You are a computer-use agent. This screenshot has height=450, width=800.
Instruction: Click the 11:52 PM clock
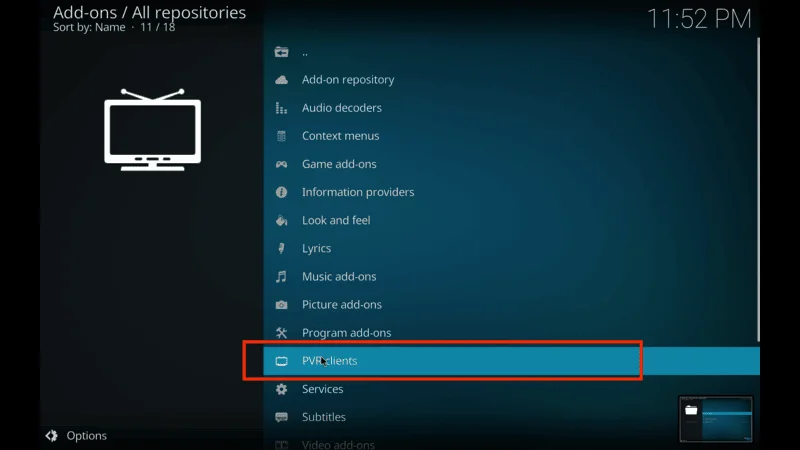[699, 19]
